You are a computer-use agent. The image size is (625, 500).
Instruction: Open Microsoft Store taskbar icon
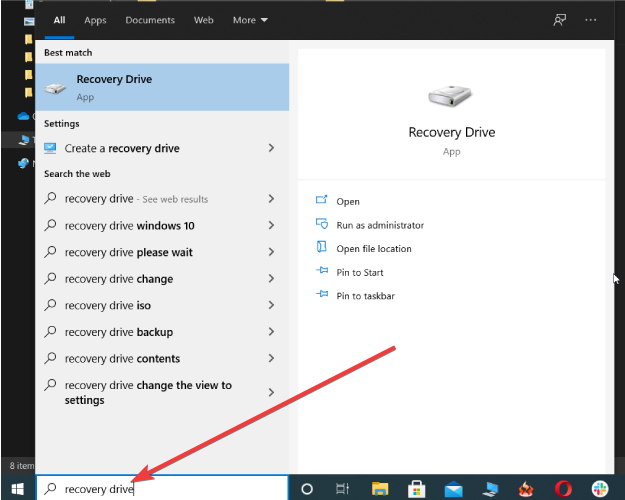[x=417, y=488]
